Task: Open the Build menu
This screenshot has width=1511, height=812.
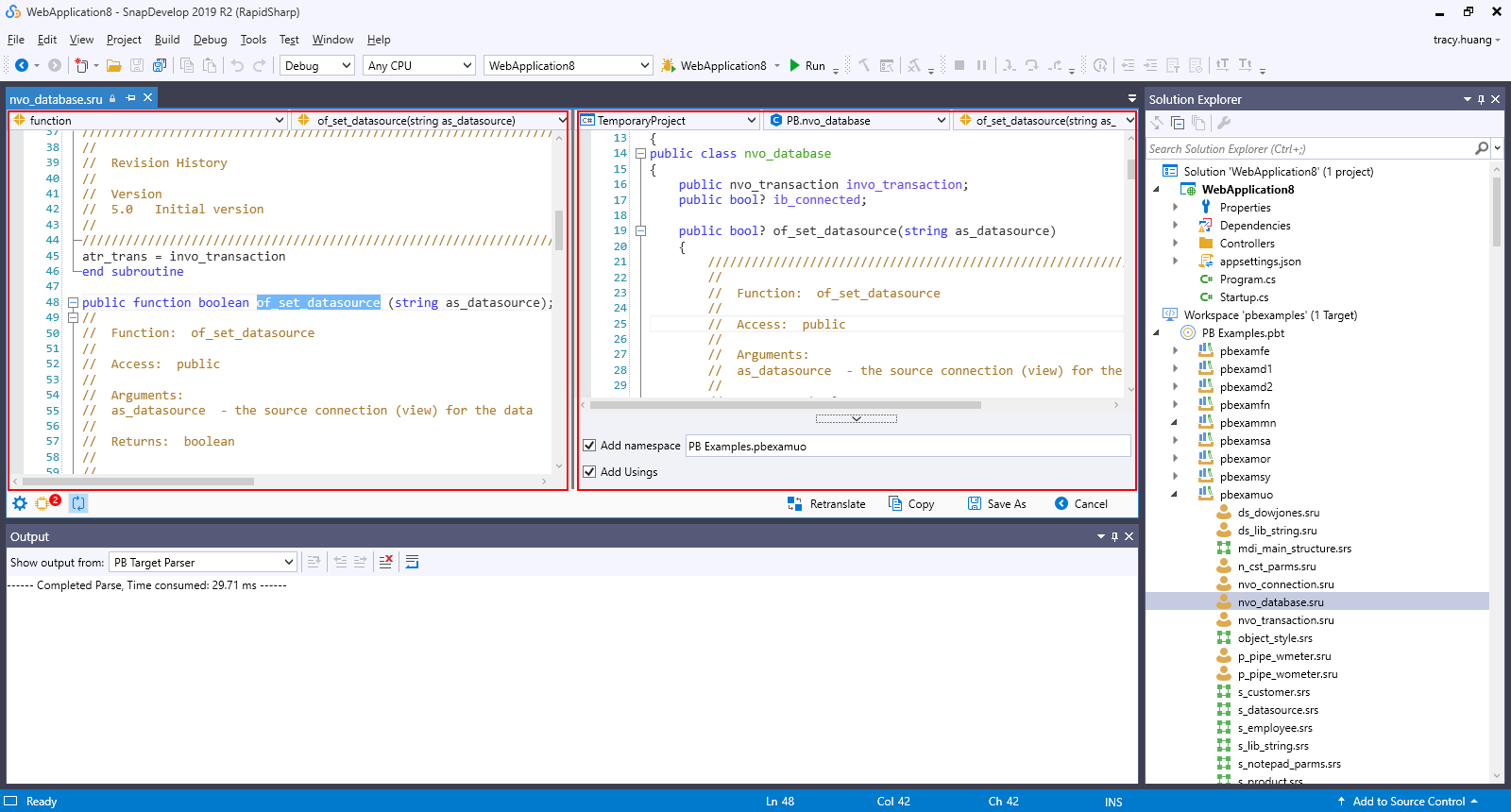Action: click(x=167, y=40)
